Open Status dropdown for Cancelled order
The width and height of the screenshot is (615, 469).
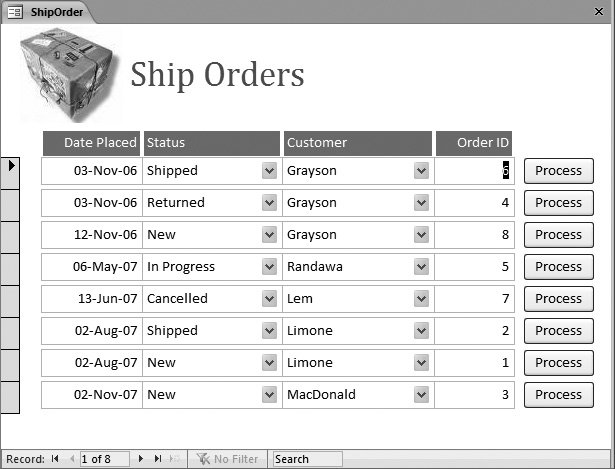coord(269,299)
